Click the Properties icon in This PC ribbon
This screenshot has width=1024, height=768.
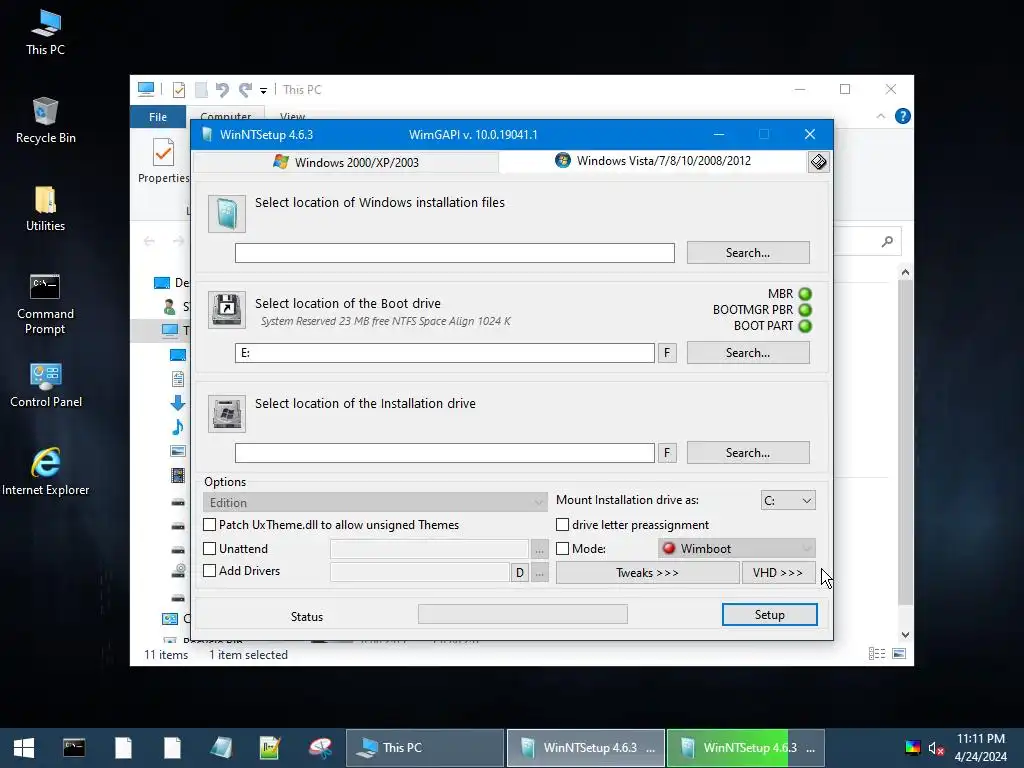163,161
